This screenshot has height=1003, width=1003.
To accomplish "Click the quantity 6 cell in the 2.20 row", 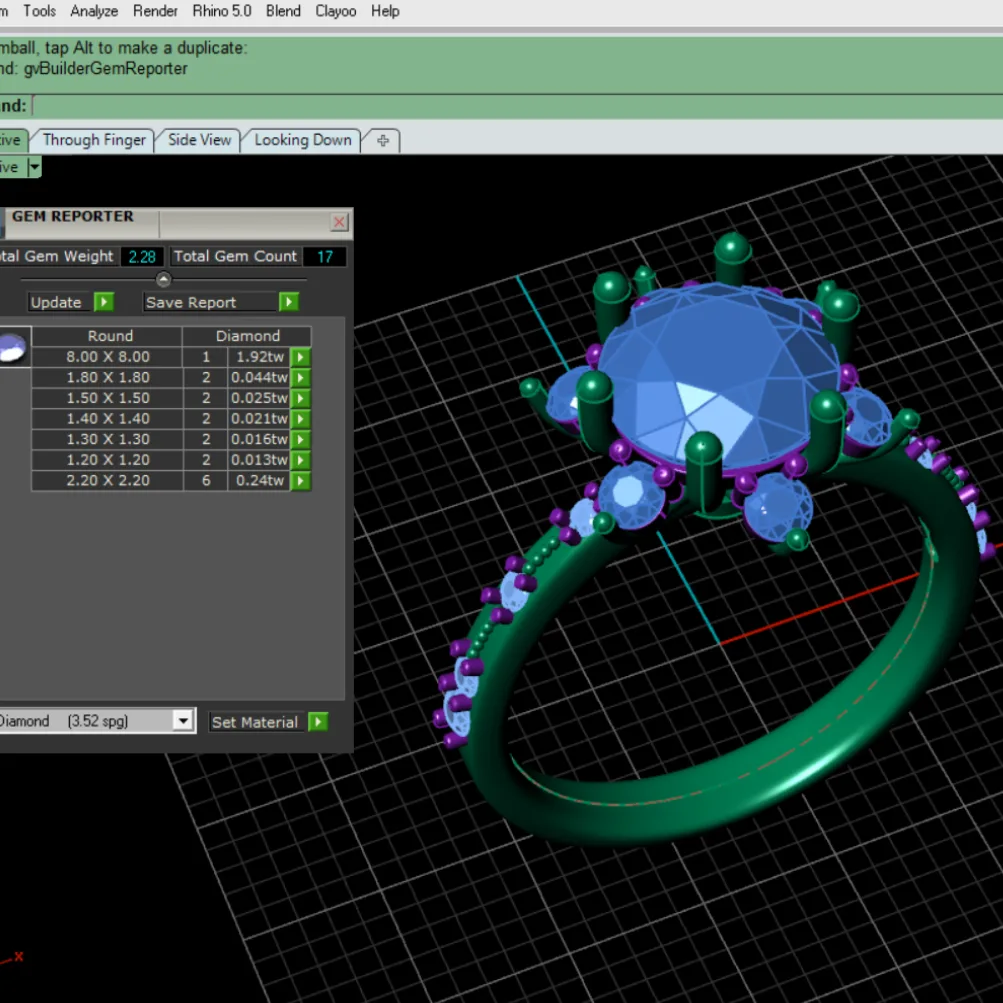I will pyautogui.click(x=206, y=480).
